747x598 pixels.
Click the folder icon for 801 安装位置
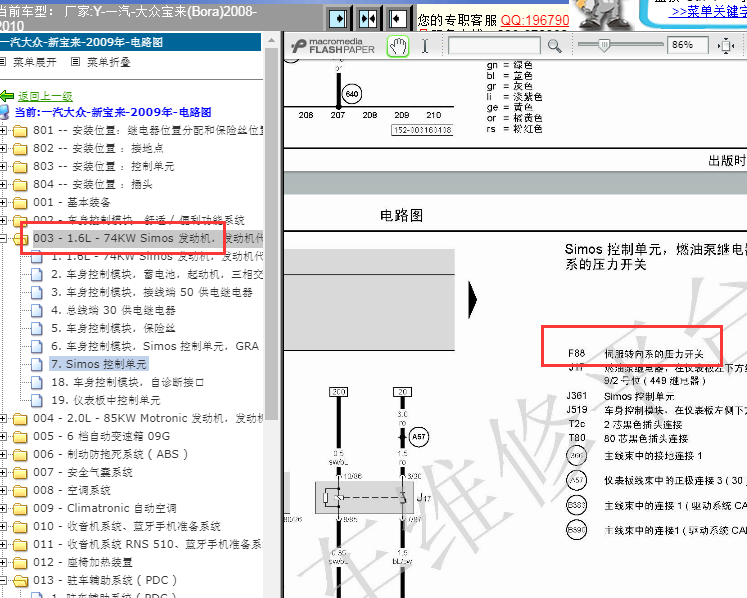[x=20, y=131]
